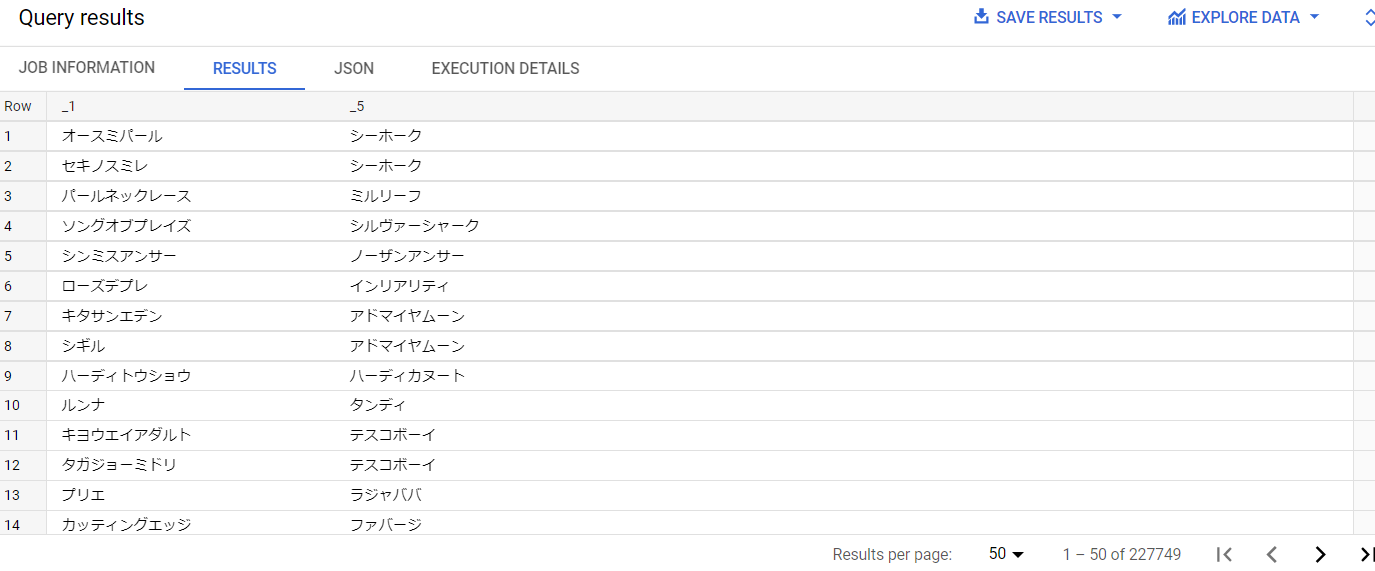The height and width of the screenshot is (571, 1375).
Task: Click the SAVE RESULTS button label
Action: tap(1049, 17)
